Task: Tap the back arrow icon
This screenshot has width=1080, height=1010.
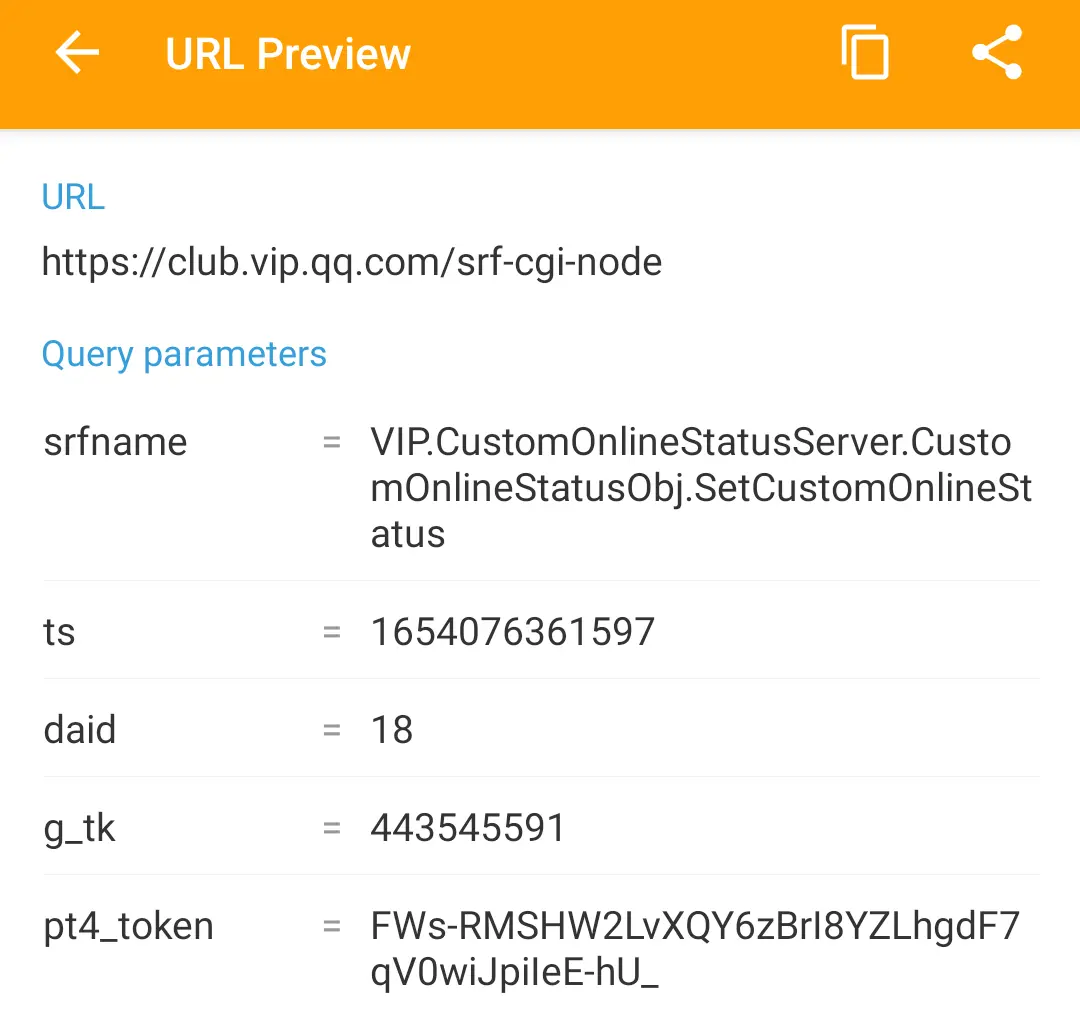Action: pyautogui.click(x=77, y=52)
